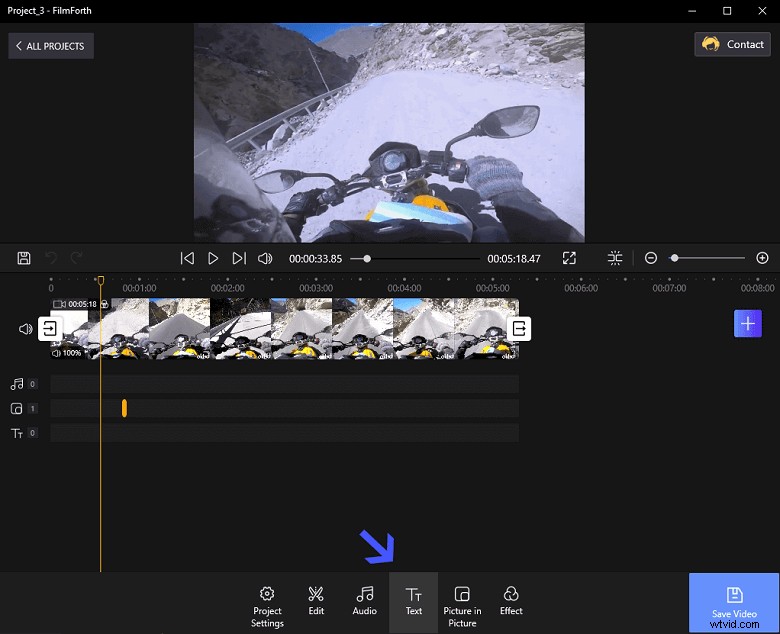Click the empty text track lane
This screenshot has height=634, width=780.
[285, 433]
